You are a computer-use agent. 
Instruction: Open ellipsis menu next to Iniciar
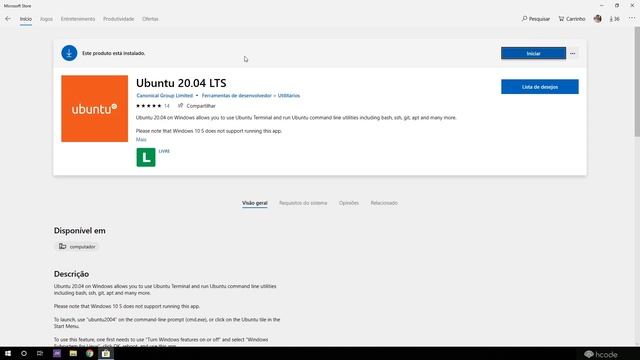click(x=572, y=53)
